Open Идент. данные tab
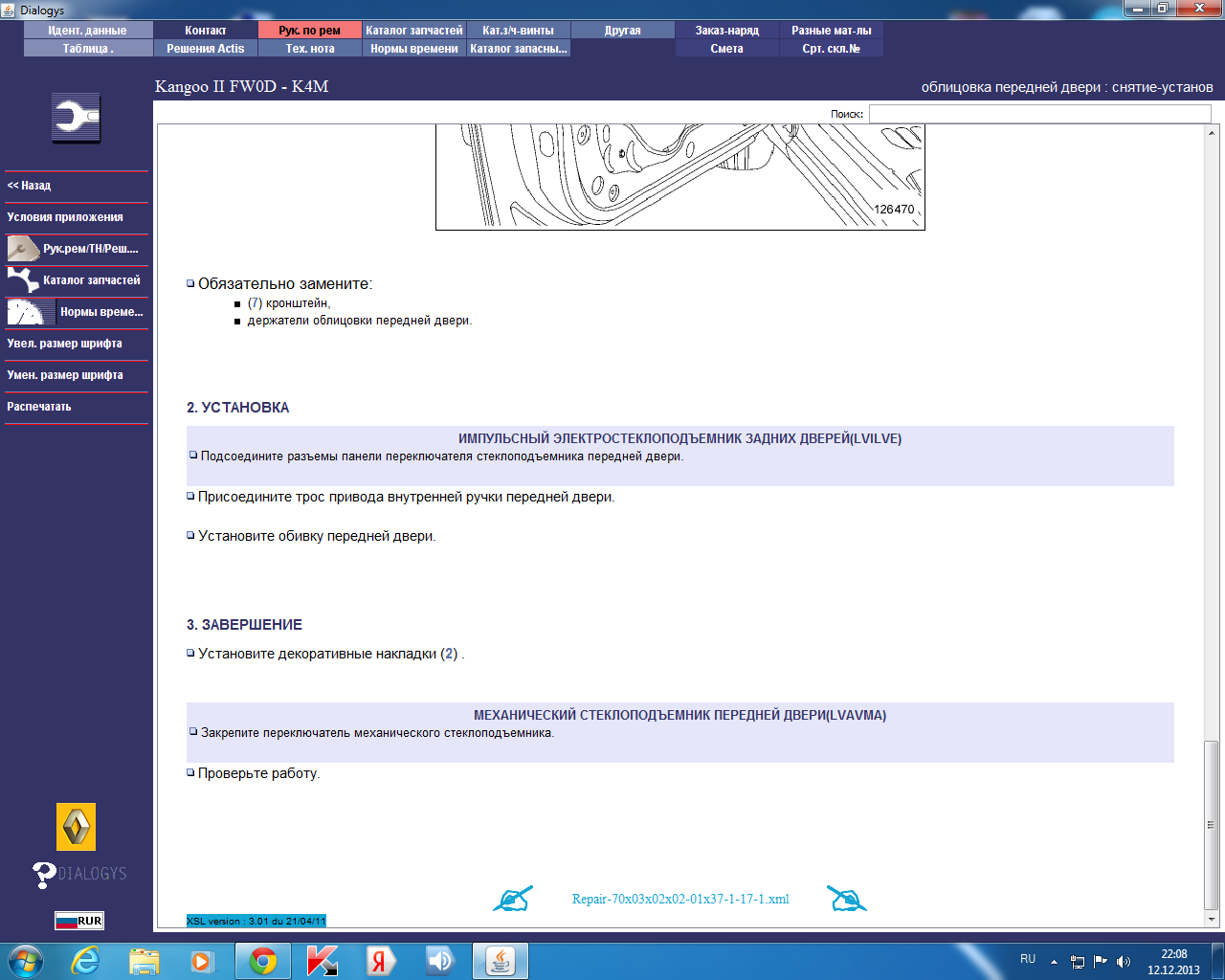Screen dimensions: 1225x980 87,31
